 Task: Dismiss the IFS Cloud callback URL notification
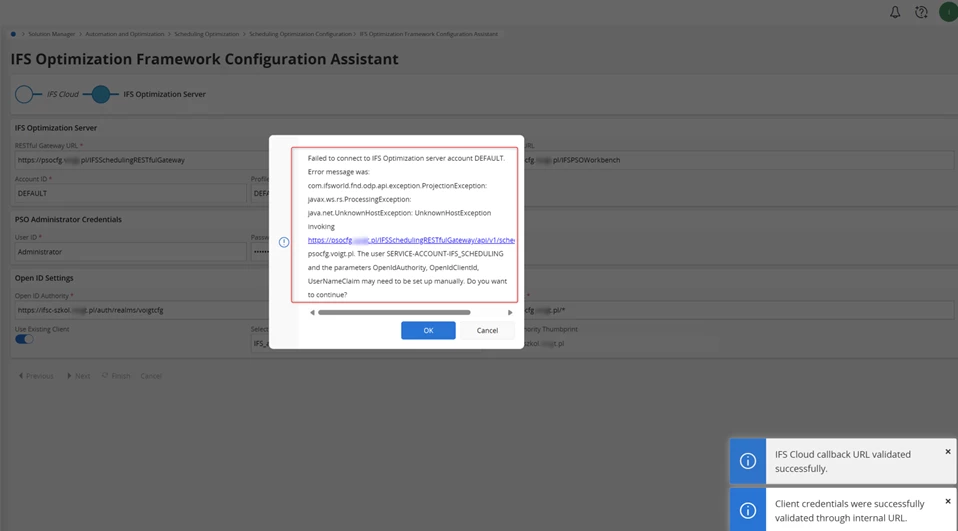click(x=948, y=452)
